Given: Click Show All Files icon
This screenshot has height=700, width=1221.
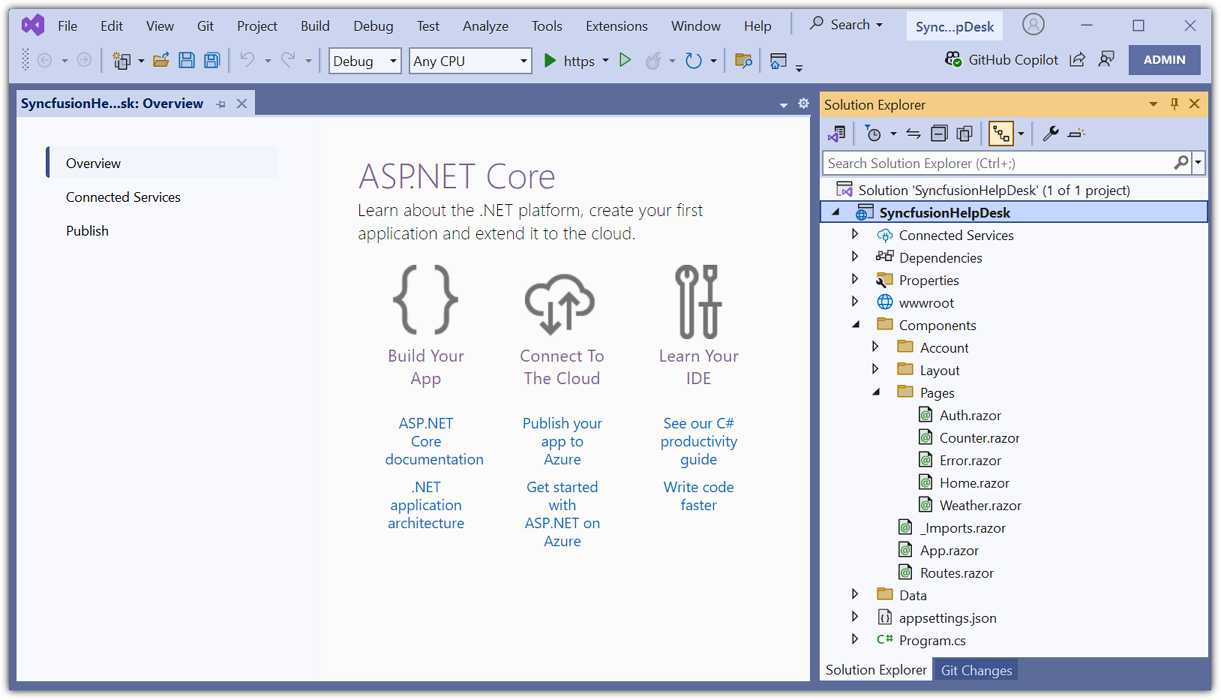Looking at the screenshot, I should point(964,133).
